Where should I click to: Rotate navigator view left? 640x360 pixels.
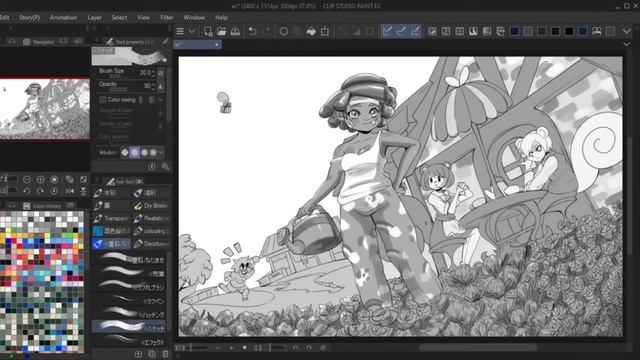(27, 191)
